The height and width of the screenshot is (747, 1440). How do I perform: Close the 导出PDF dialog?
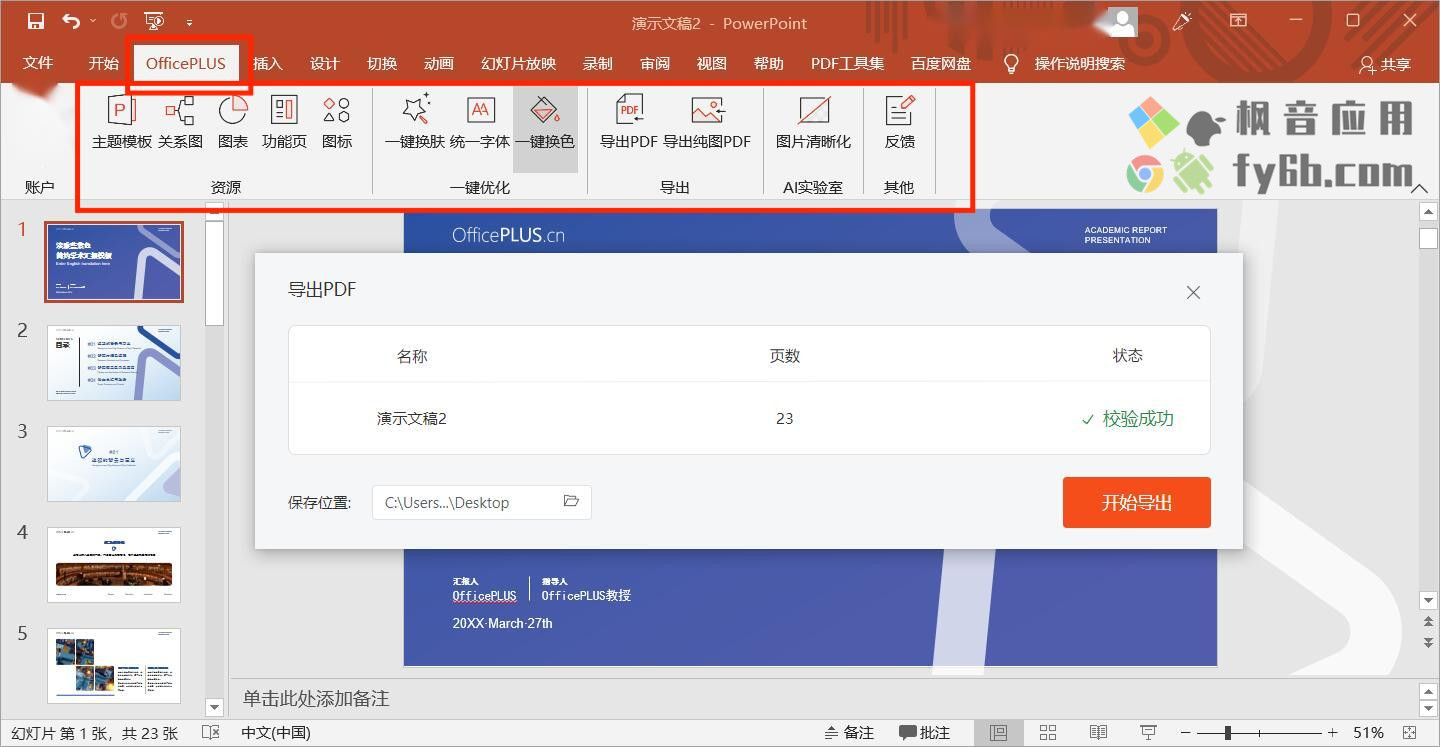(1193, 292)
